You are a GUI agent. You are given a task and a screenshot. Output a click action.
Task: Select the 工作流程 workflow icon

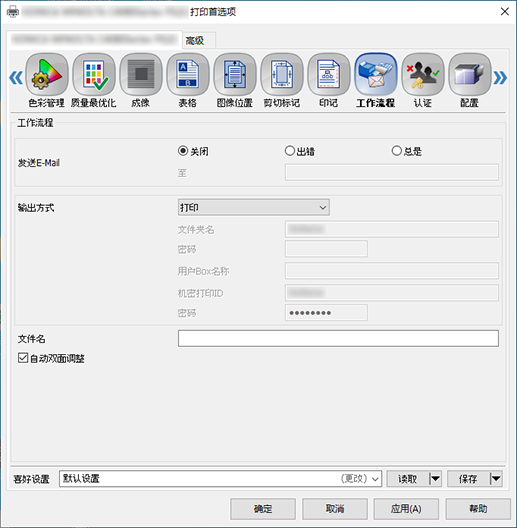coord(376,74)
